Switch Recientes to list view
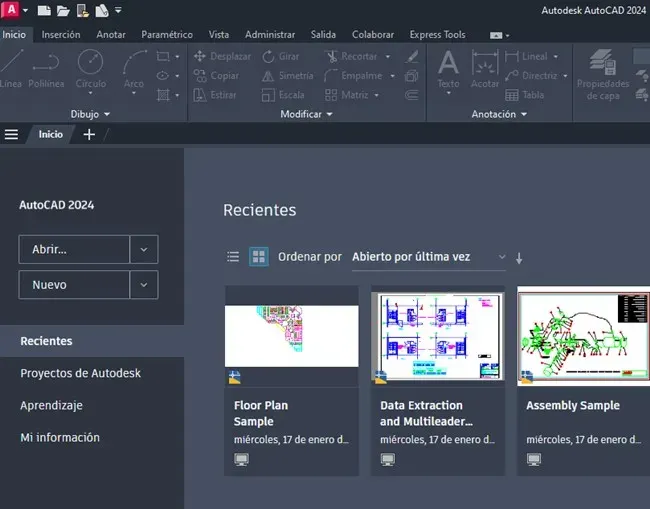This screenshot has height=509, width=650. click(233, 257)
